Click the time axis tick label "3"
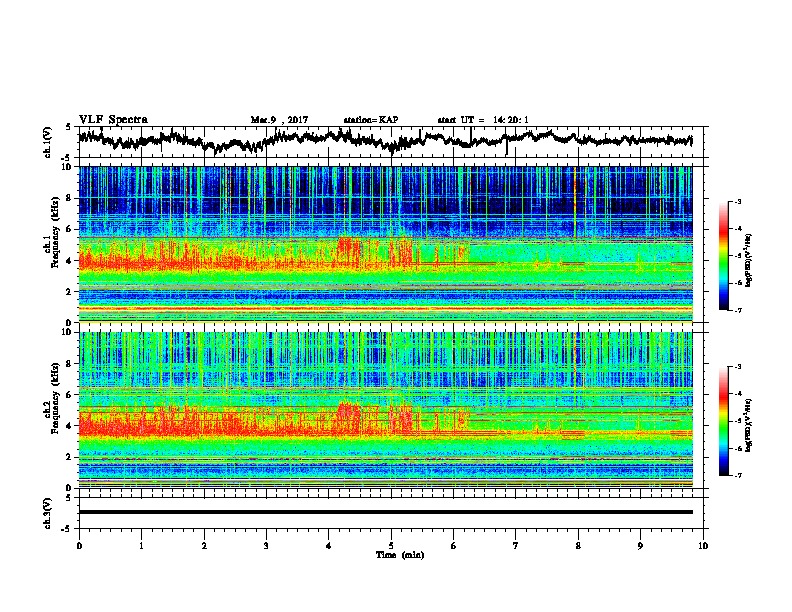 266,545
